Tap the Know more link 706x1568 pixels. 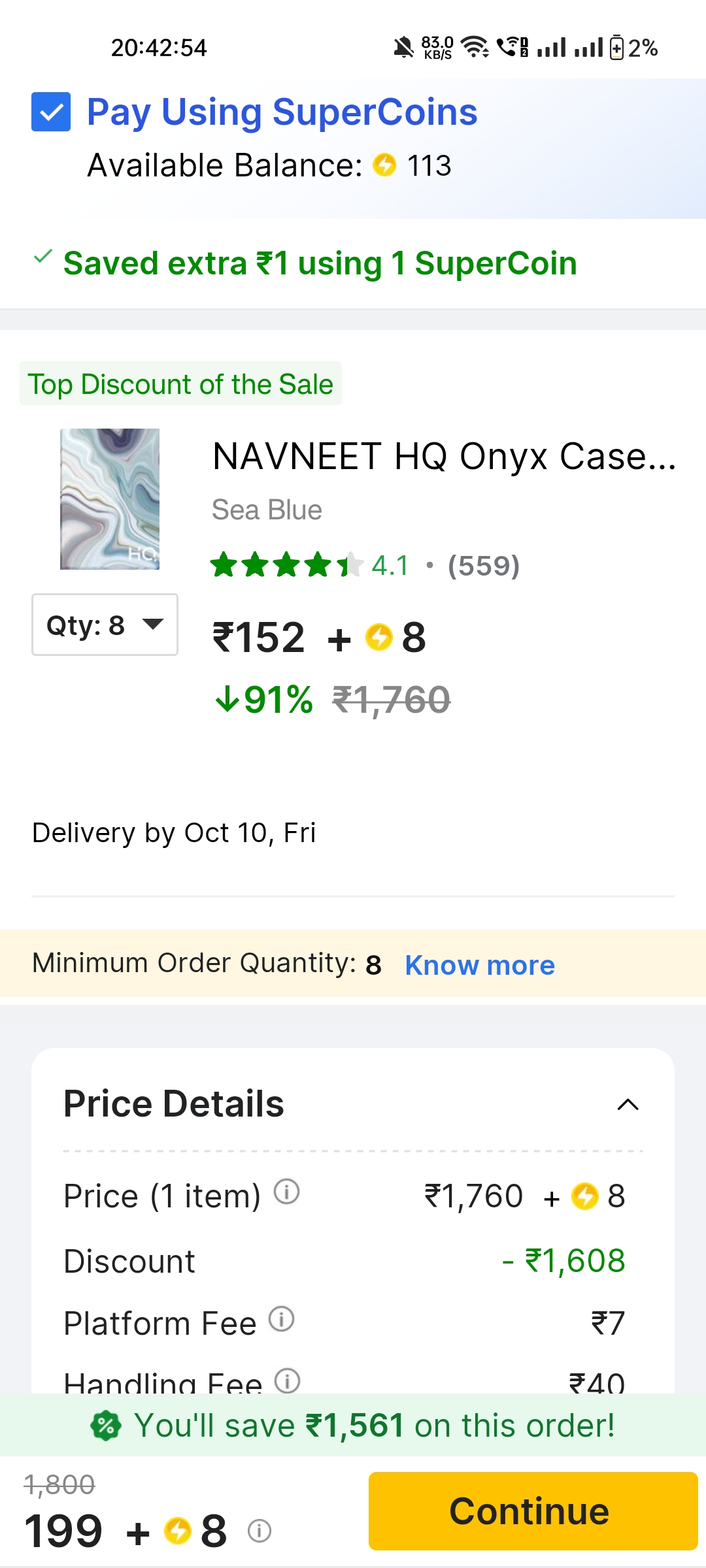click(x=480, y=965)
